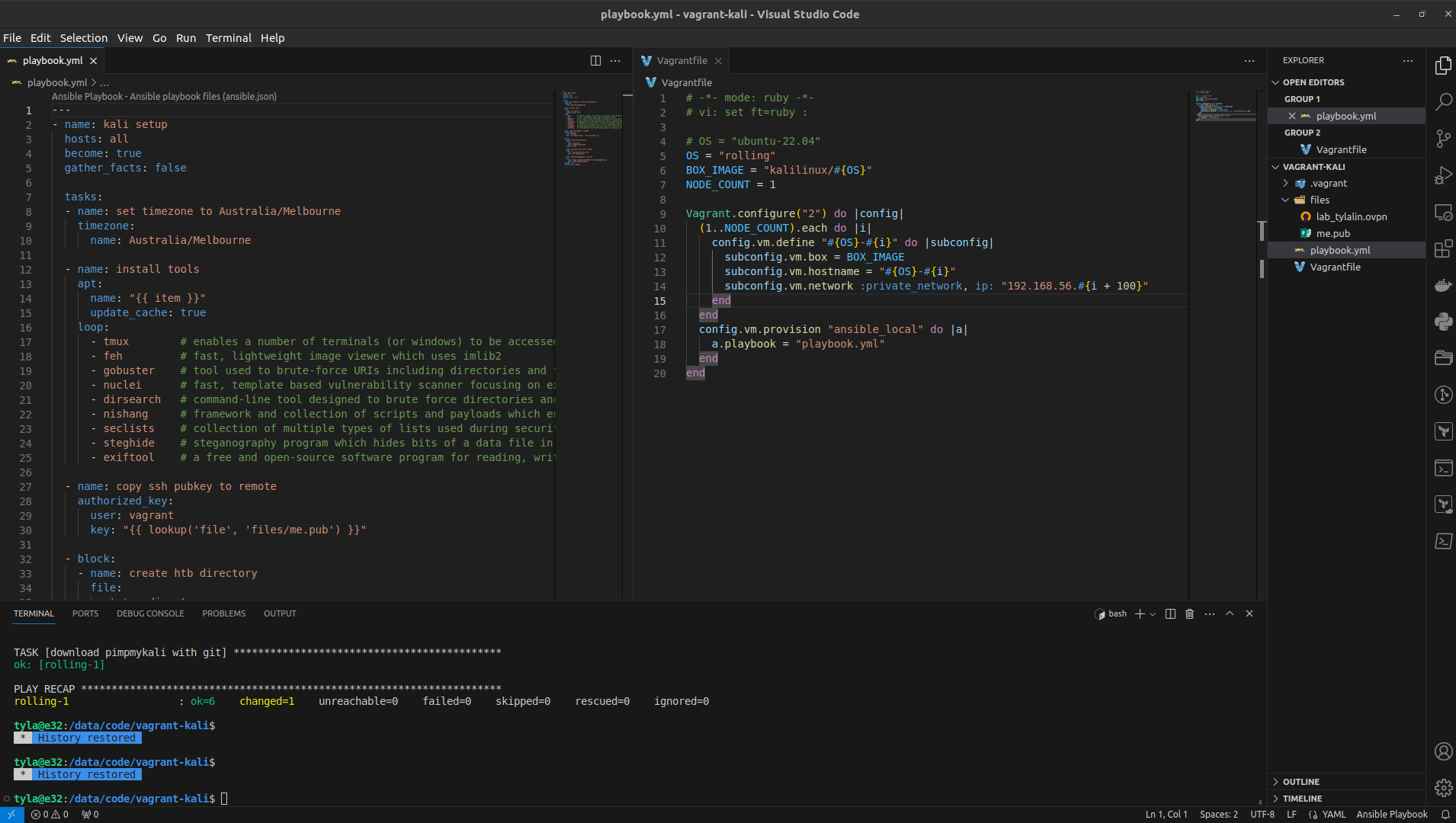
Task: Open the Python view in activity bar
Action: (x=1443, y=322)
